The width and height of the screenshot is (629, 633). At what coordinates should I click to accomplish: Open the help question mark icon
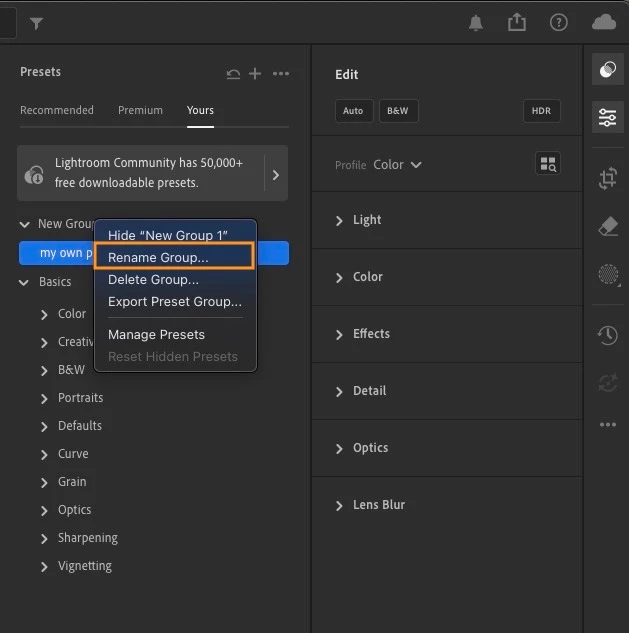[x=559, y=23]
